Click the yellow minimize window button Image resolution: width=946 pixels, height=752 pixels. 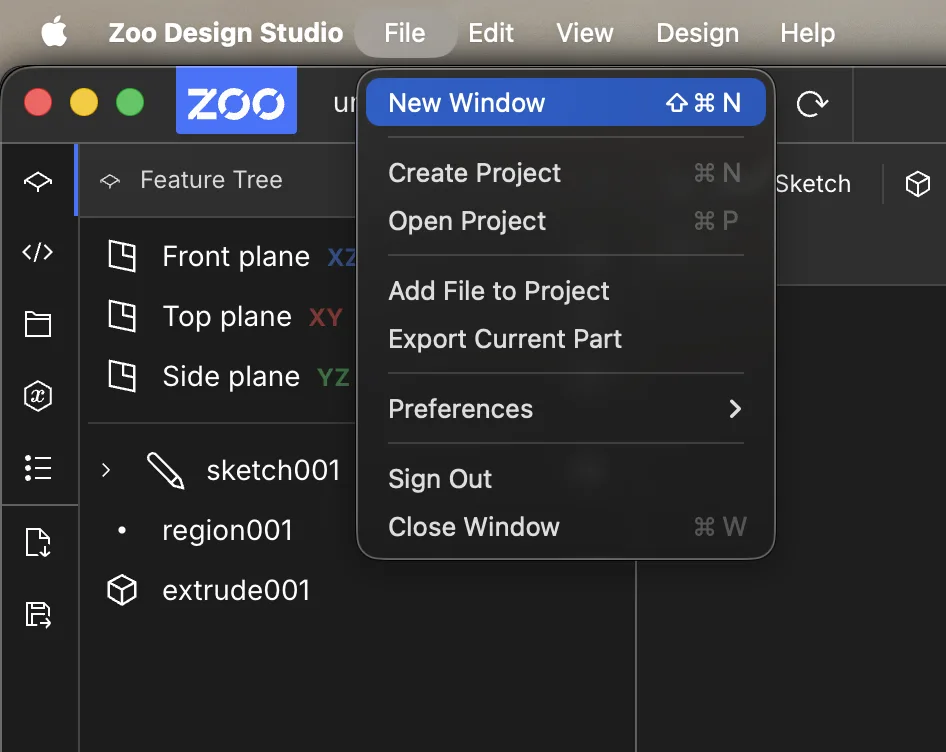point(84,101)
